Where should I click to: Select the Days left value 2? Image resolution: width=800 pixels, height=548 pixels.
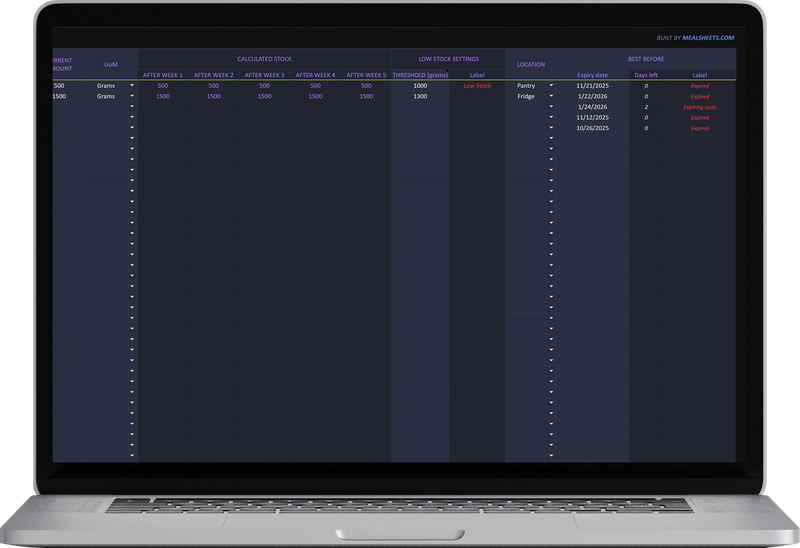(646, 107)
